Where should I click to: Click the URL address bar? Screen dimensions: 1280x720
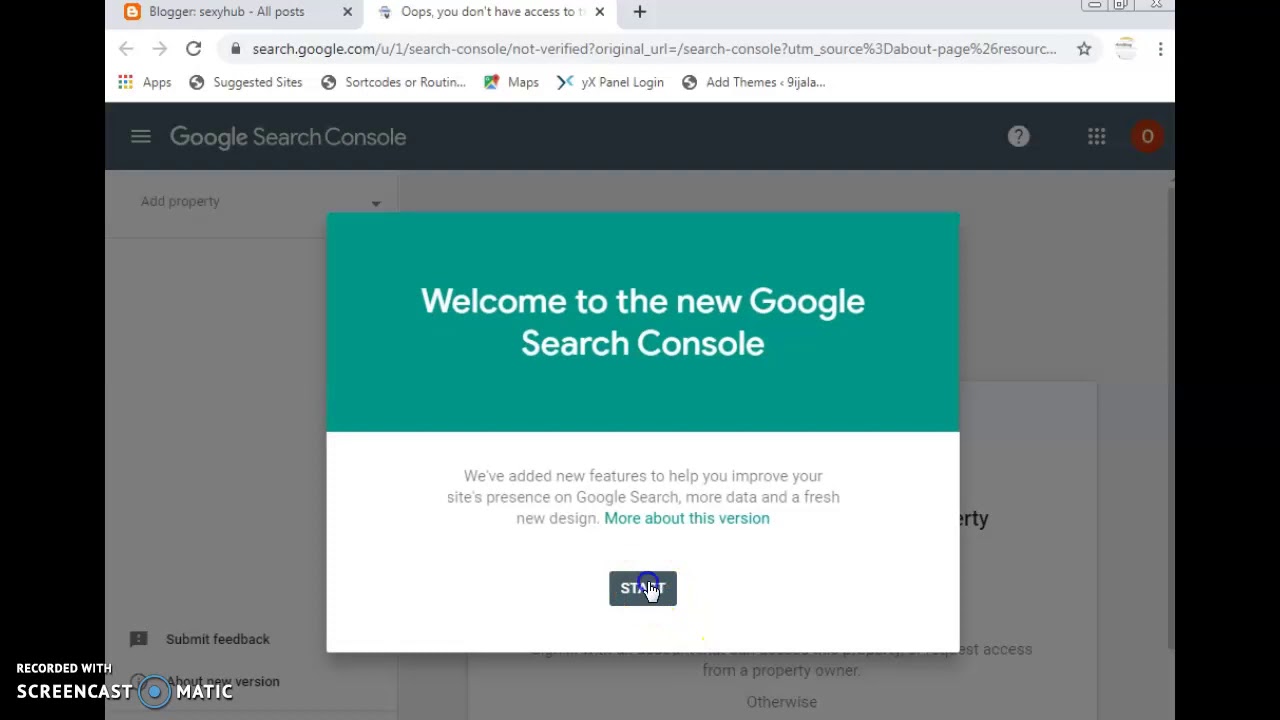pos(654,49)
